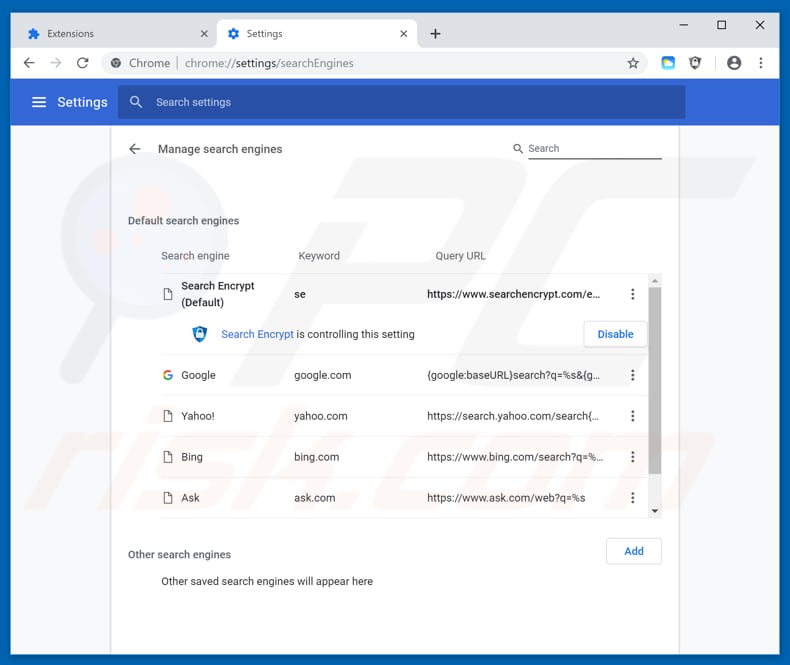
Task: Close the Extensions tab
Action: [204, 34]
